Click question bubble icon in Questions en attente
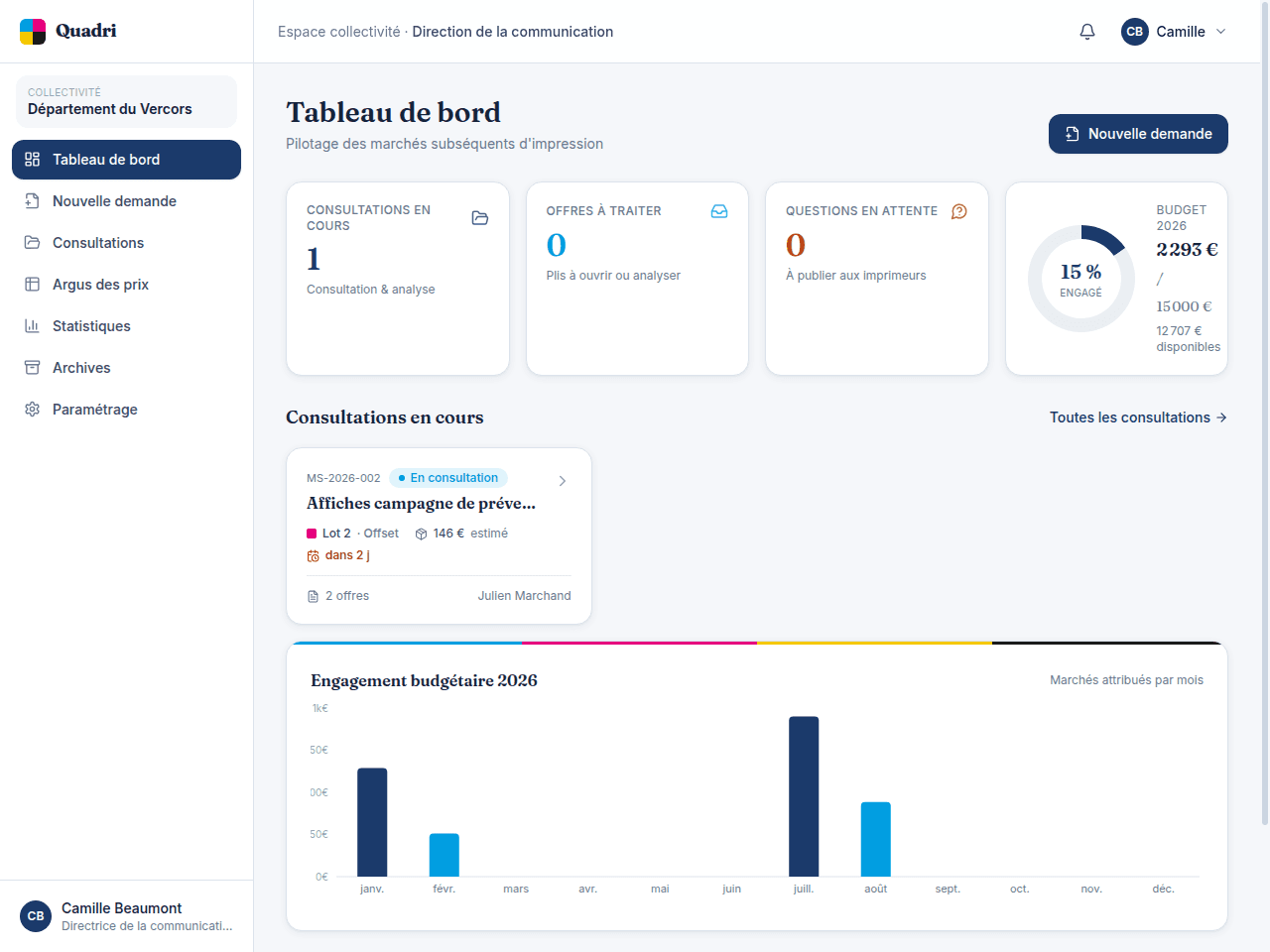Image resolution: width=1270 pixels, height=952 pixels. click(x=959, y=211)
